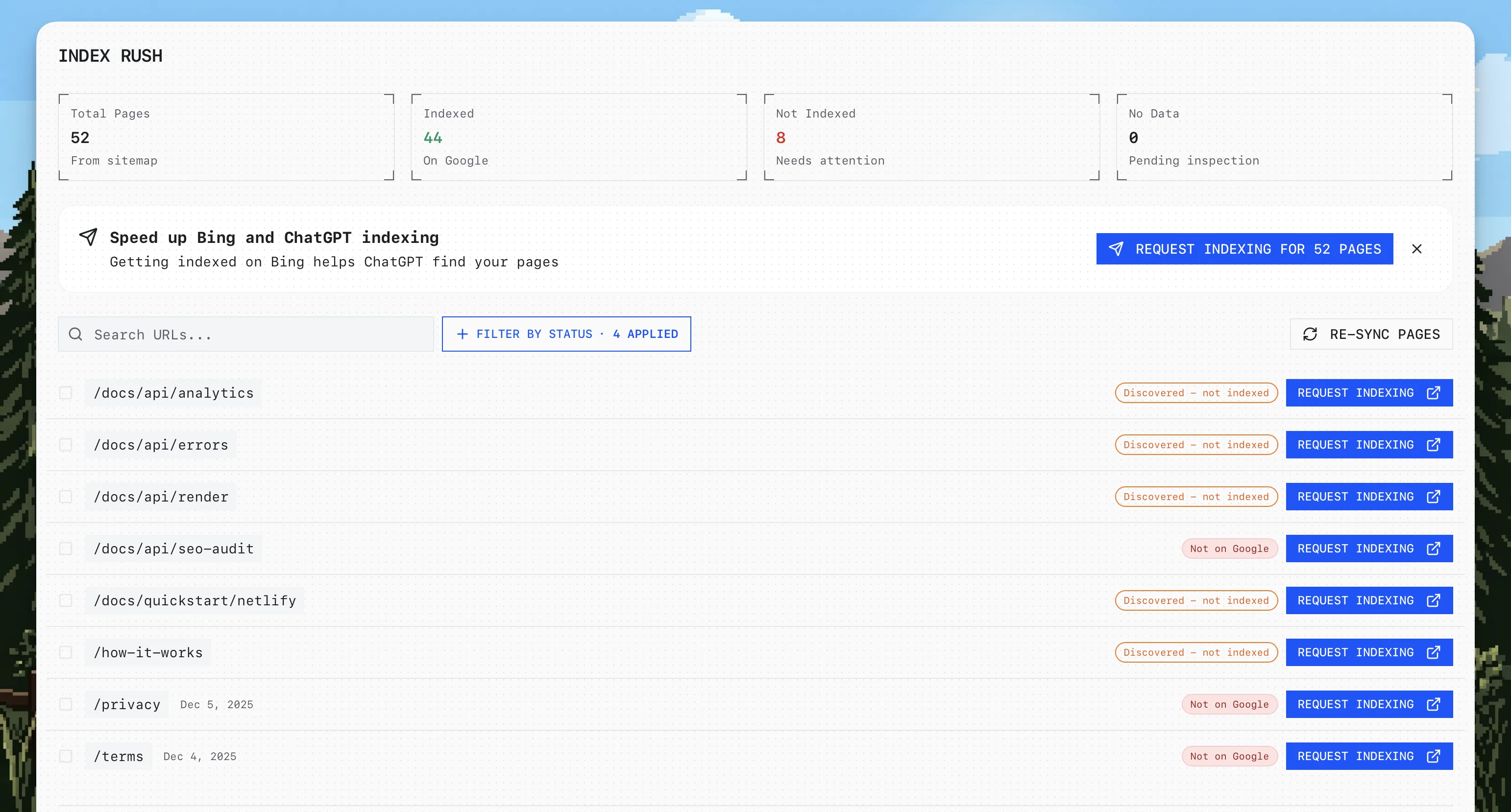Check the /docs/api/analytics row checkbox
The width and height of the screenshot is (1511, 812).
65,393
